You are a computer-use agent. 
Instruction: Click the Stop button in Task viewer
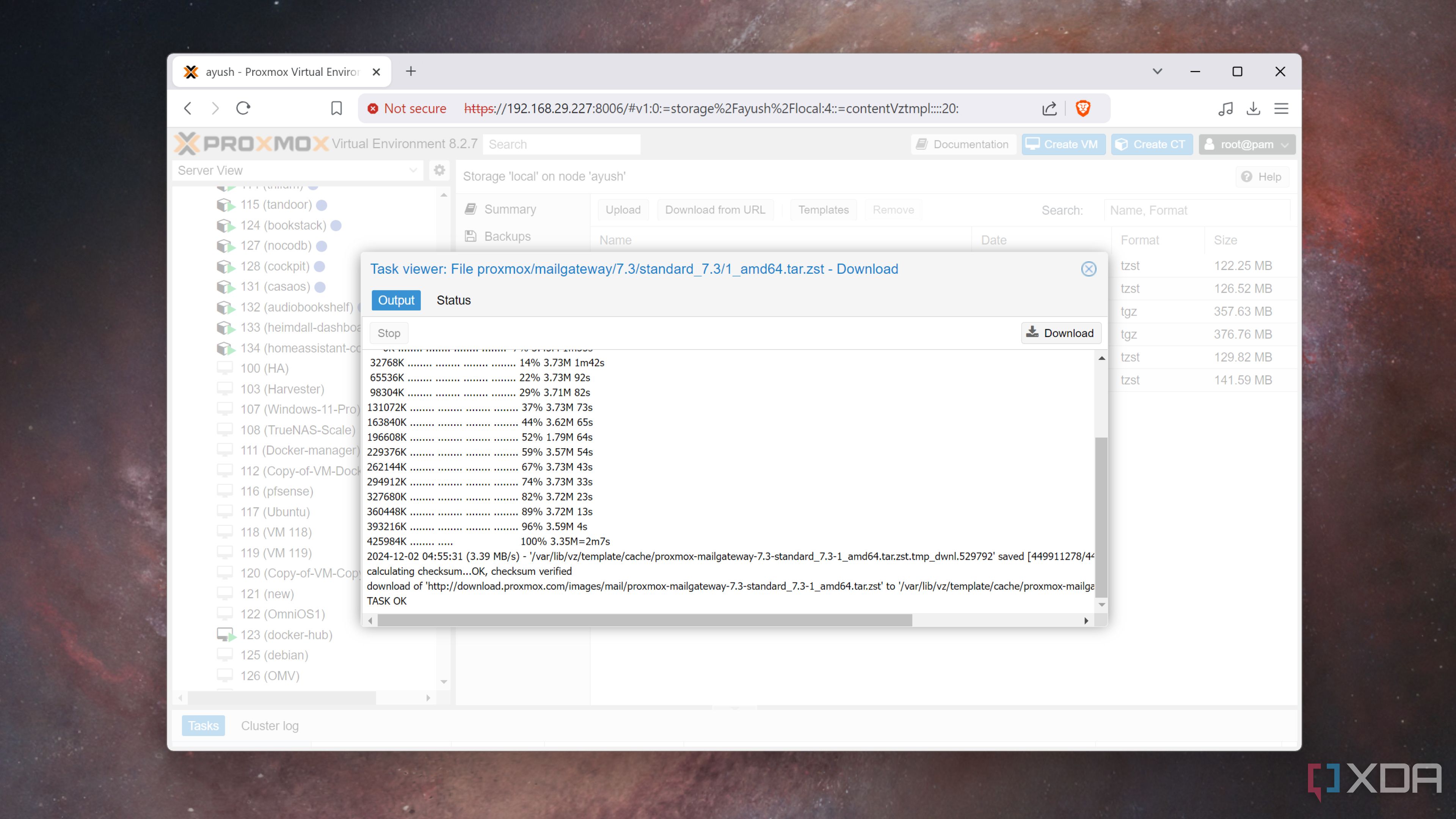389,333
